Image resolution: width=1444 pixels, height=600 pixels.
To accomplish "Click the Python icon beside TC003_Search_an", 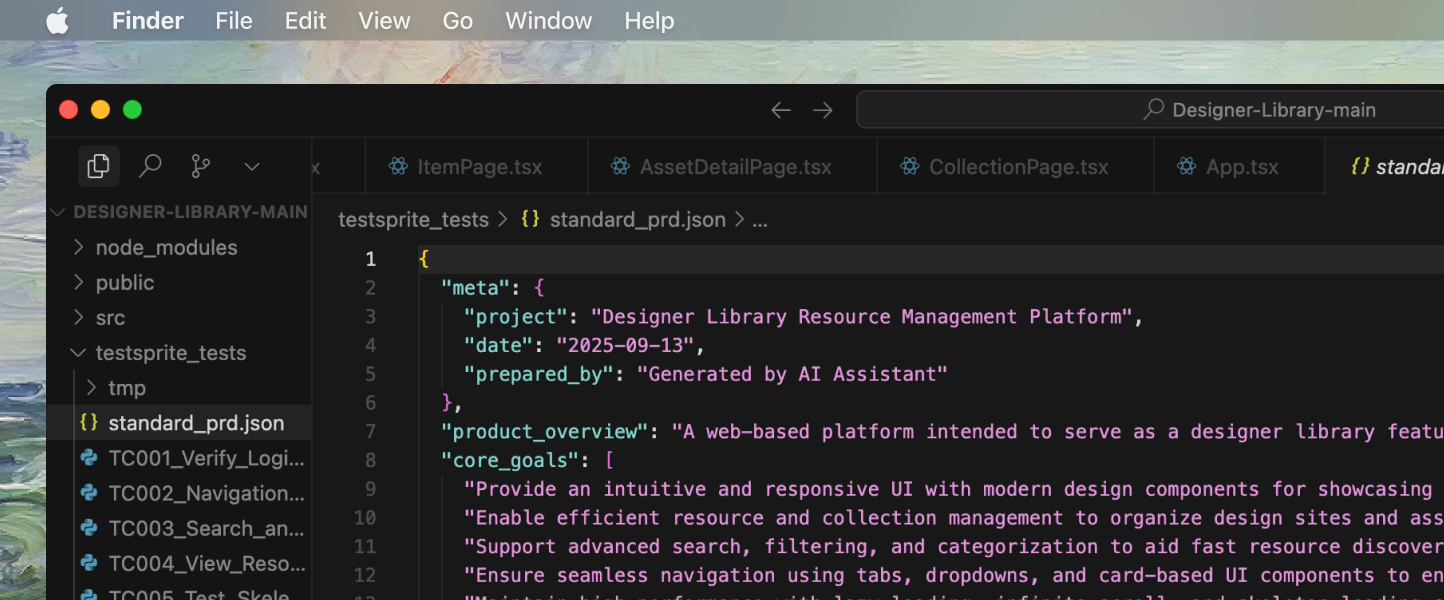I will pyautogui.click(x=89, y=528).
